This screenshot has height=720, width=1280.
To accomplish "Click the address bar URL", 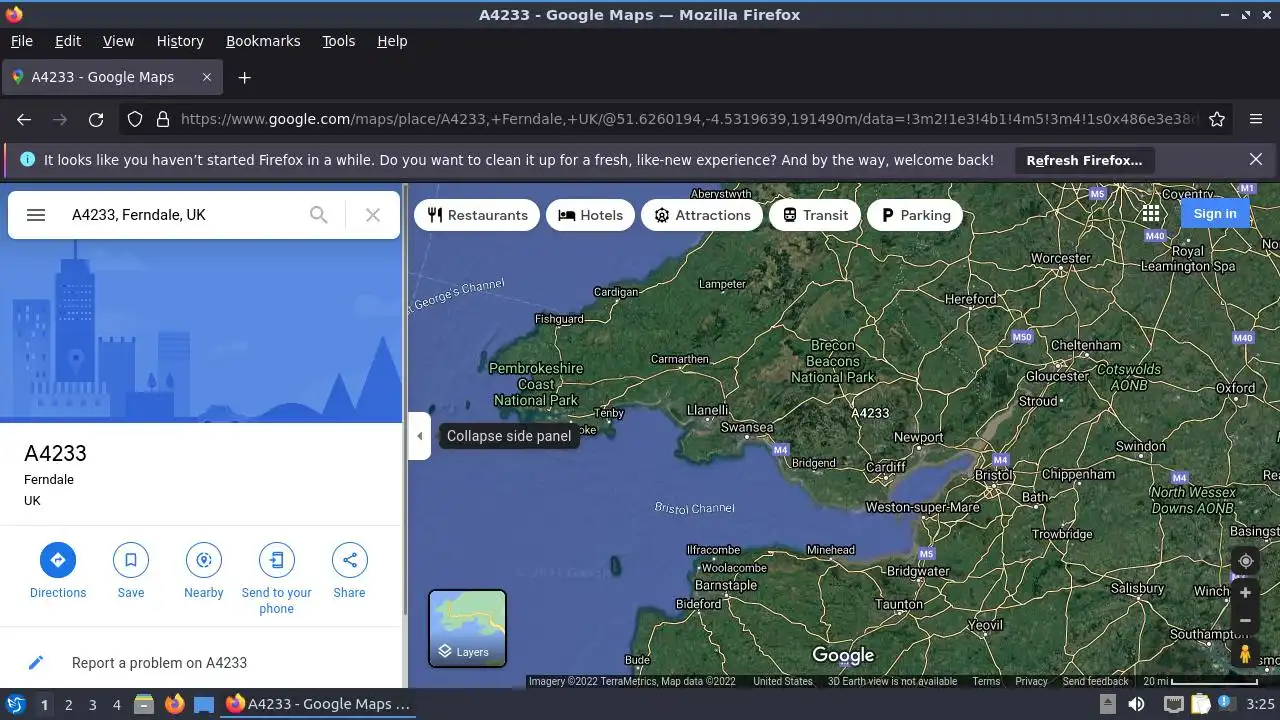I will (688, 119).
